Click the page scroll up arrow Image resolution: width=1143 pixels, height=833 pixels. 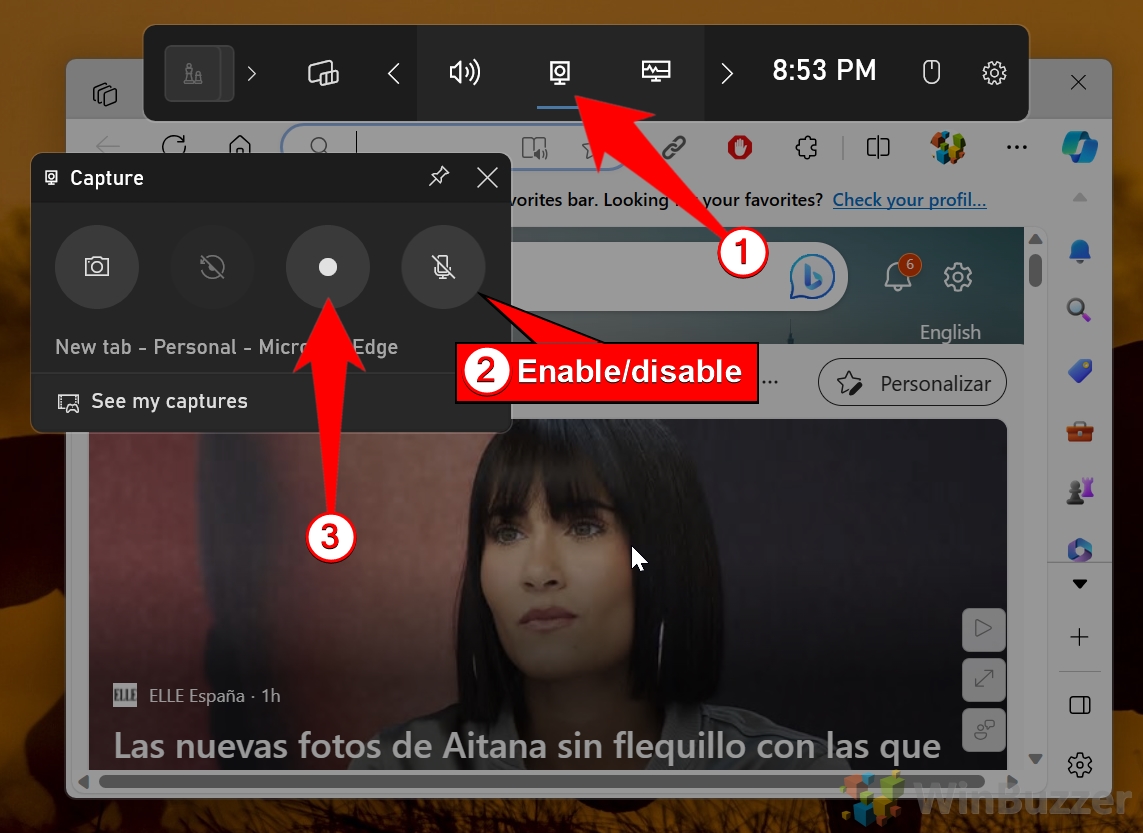1035,239
